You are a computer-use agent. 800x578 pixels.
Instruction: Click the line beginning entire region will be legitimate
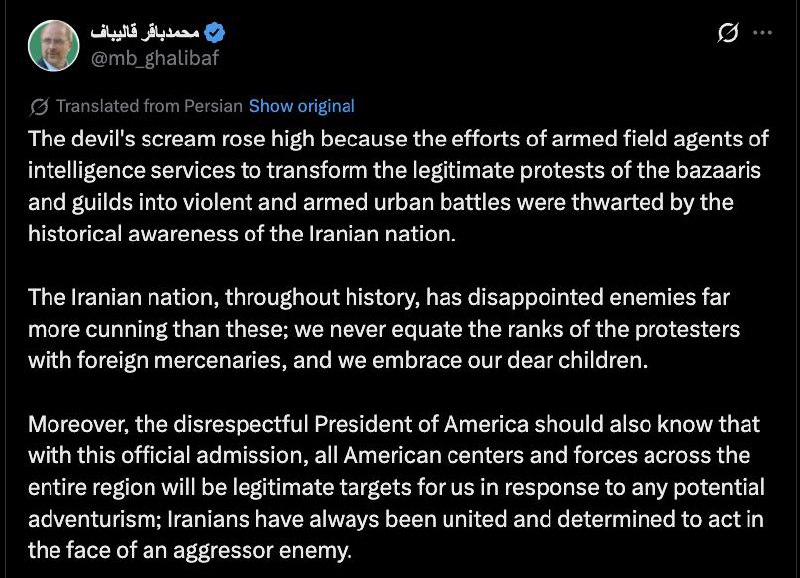[x=396, y=487]
